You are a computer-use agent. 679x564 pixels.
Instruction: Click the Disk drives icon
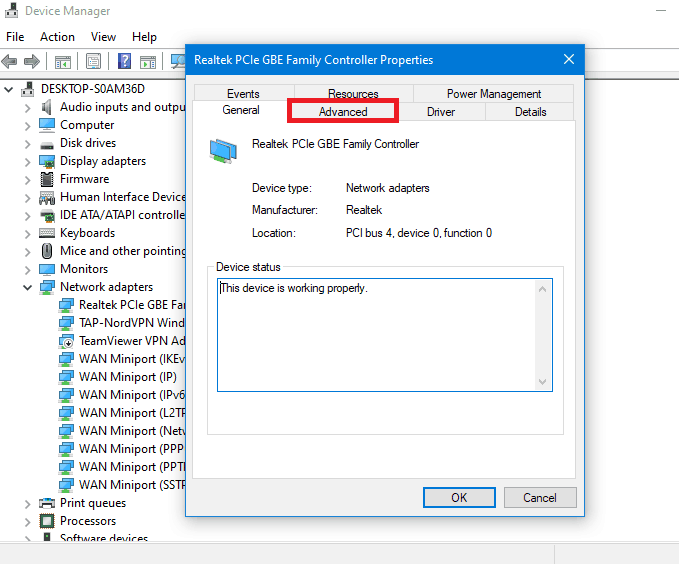click(x=47, y=145)
